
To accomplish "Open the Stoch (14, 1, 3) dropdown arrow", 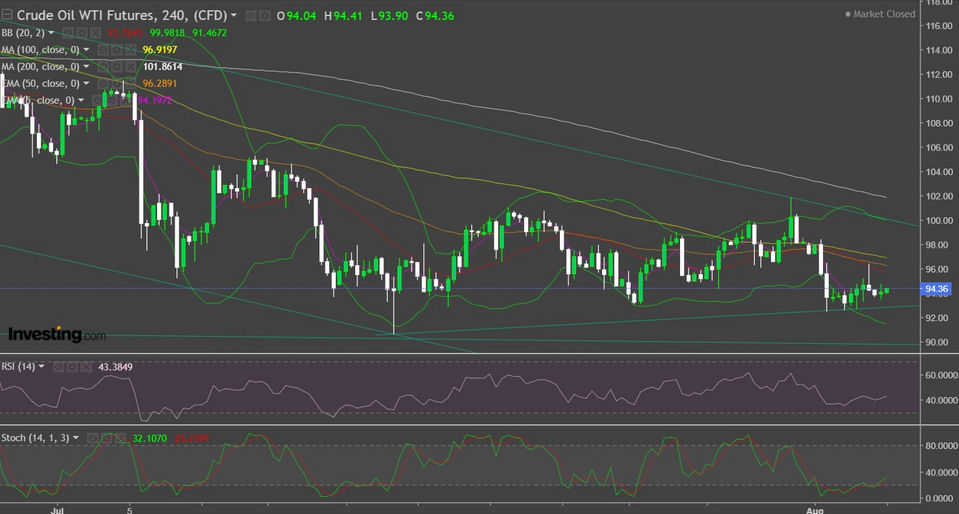I will click(75, 438).
